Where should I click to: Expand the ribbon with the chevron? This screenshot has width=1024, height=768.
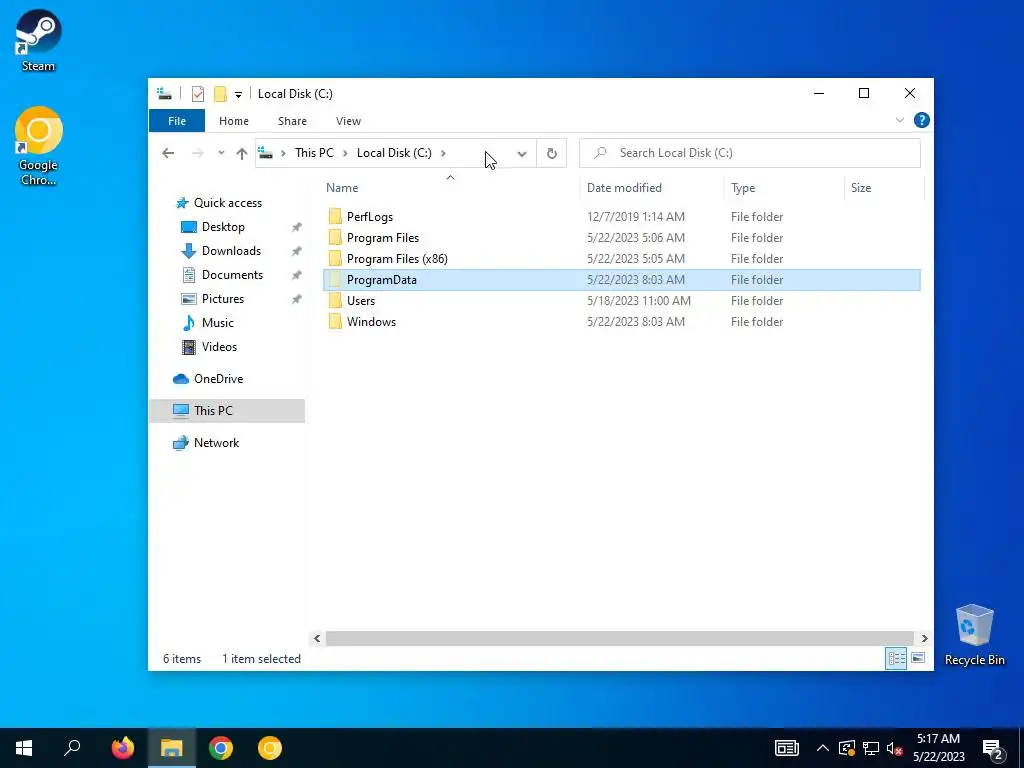click(x=899, y=120)
